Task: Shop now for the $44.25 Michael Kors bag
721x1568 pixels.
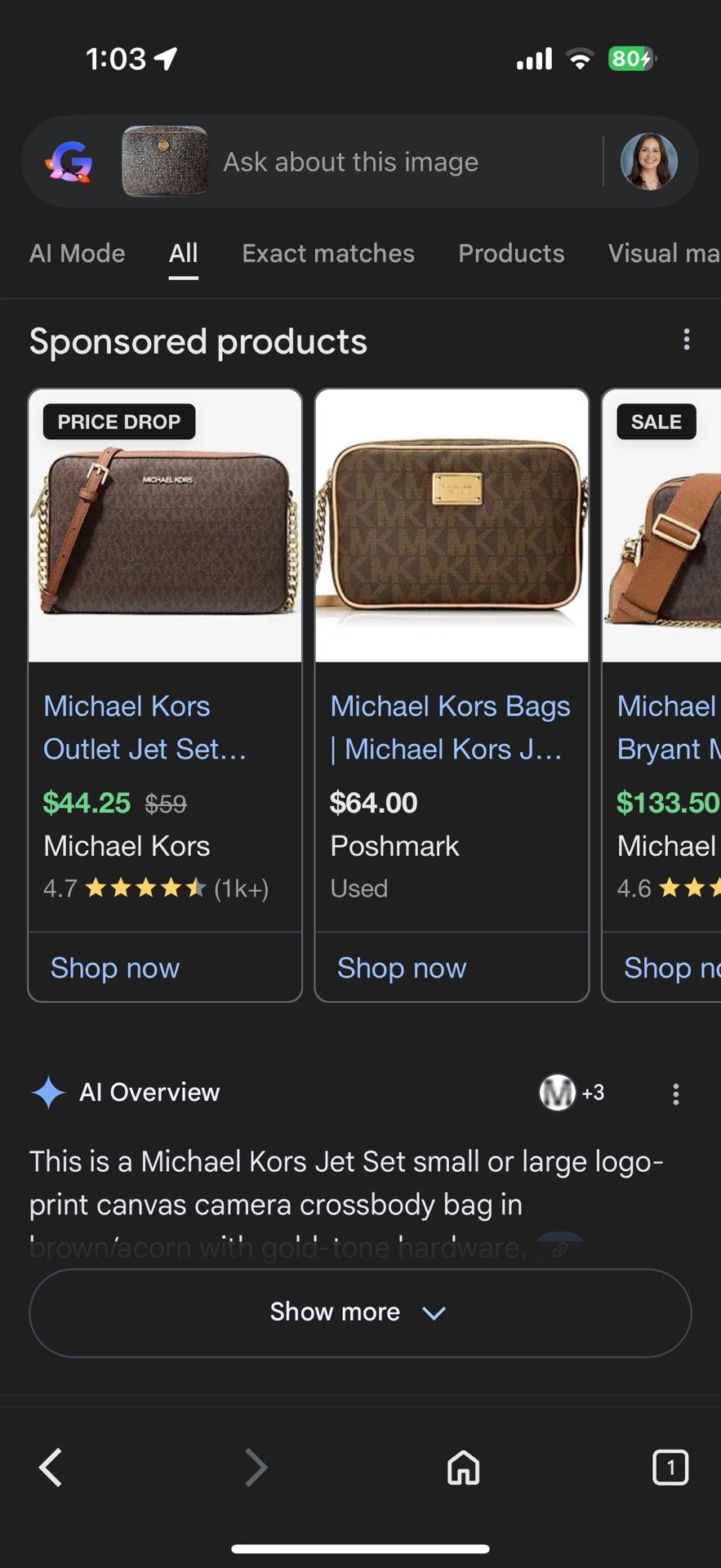Action: 115,968
